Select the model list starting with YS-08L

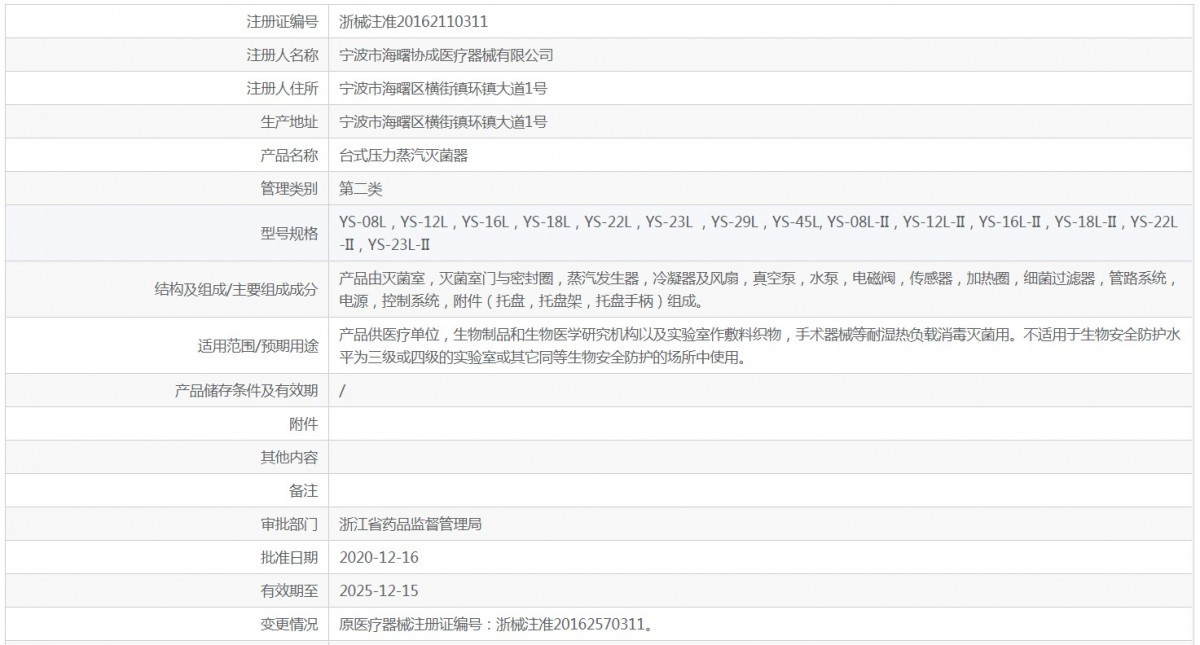[x=760, y=233]
